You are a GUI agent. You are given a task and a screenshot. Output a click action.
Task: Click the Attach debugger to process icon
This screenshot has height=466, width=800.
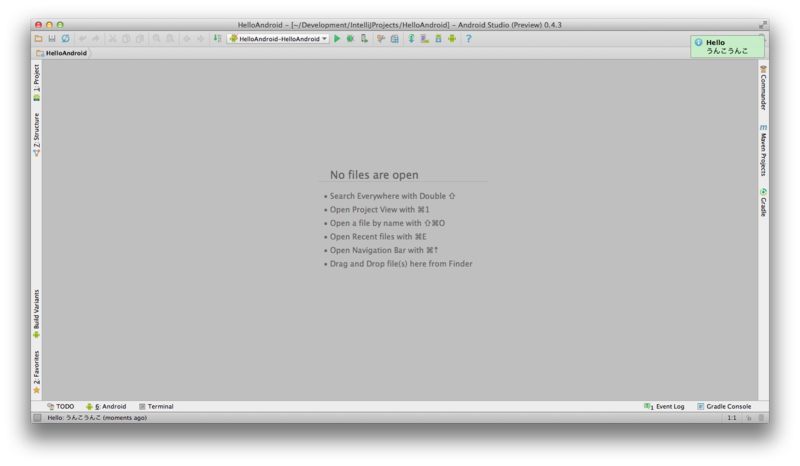(364, 39)
